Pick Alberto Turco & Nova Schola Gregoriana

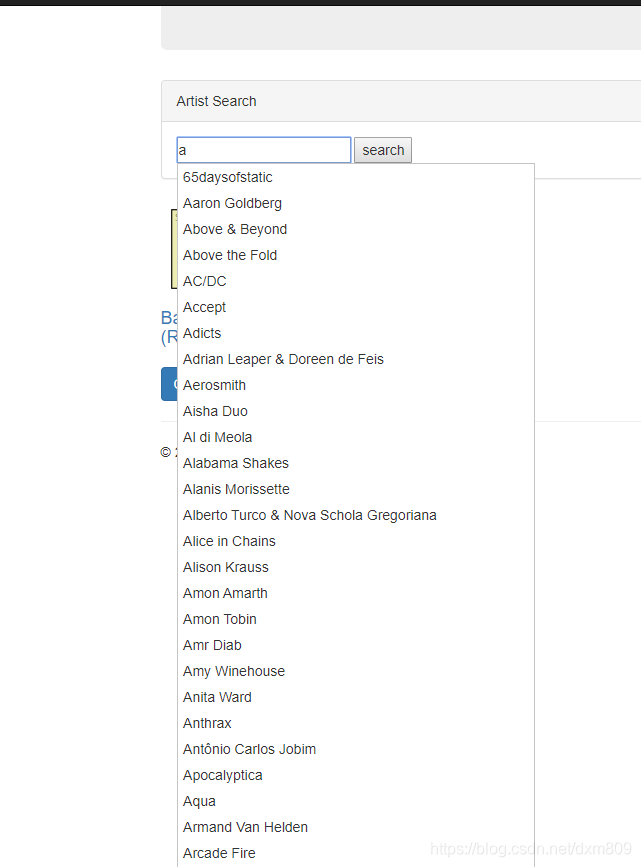(x=356, y=515)
